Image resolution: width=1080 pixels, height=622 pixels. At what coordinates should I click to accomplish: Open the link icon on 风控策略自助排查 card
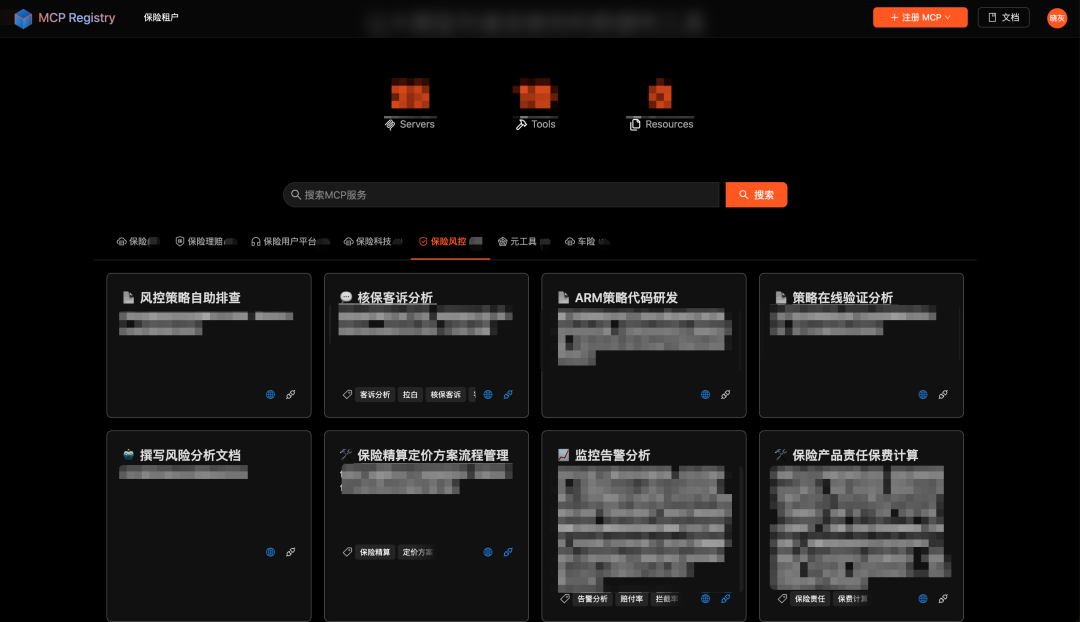[x=291, y=394]
